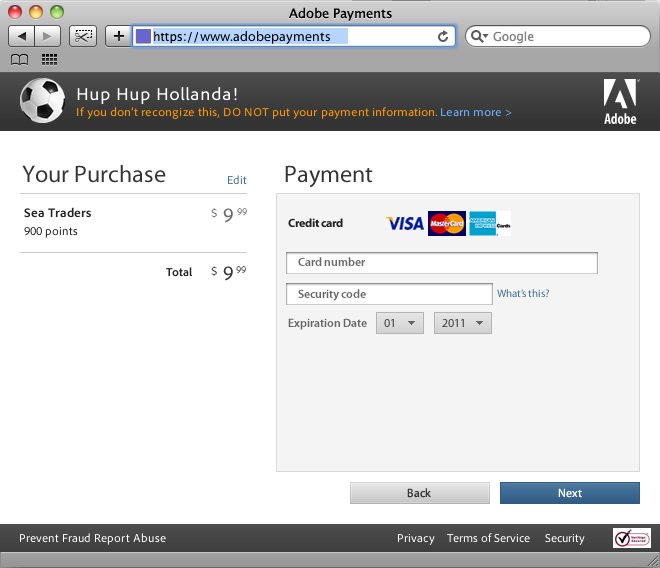Click the Credit card label

(x=315, y=223)
